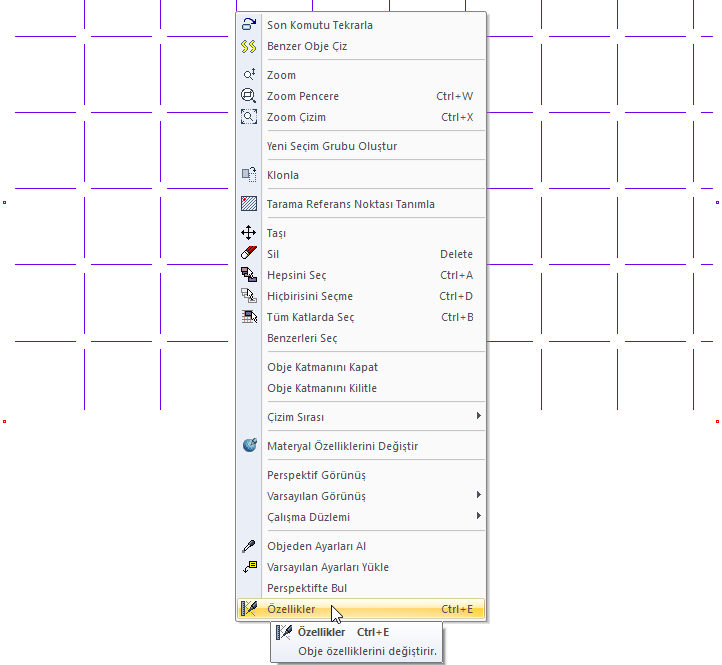Select Perspektifte Bul
This screenshot has width=722, height=665.
361,588
